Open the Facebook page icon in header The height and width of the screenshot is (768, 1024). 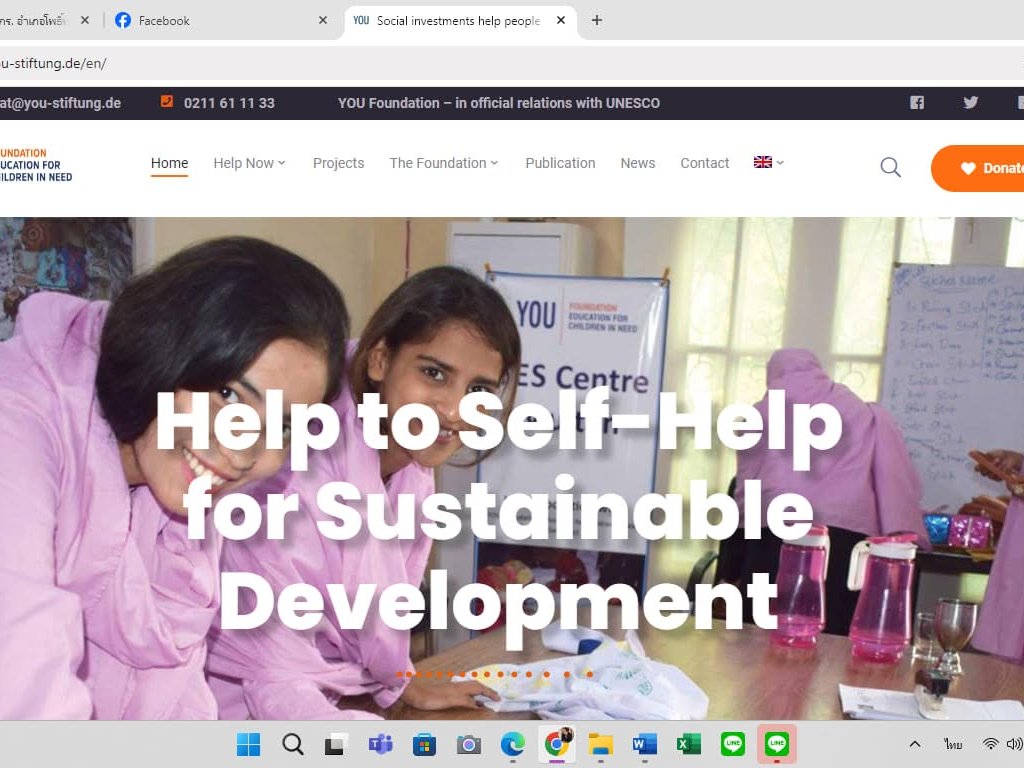click(x=917, y=103)
